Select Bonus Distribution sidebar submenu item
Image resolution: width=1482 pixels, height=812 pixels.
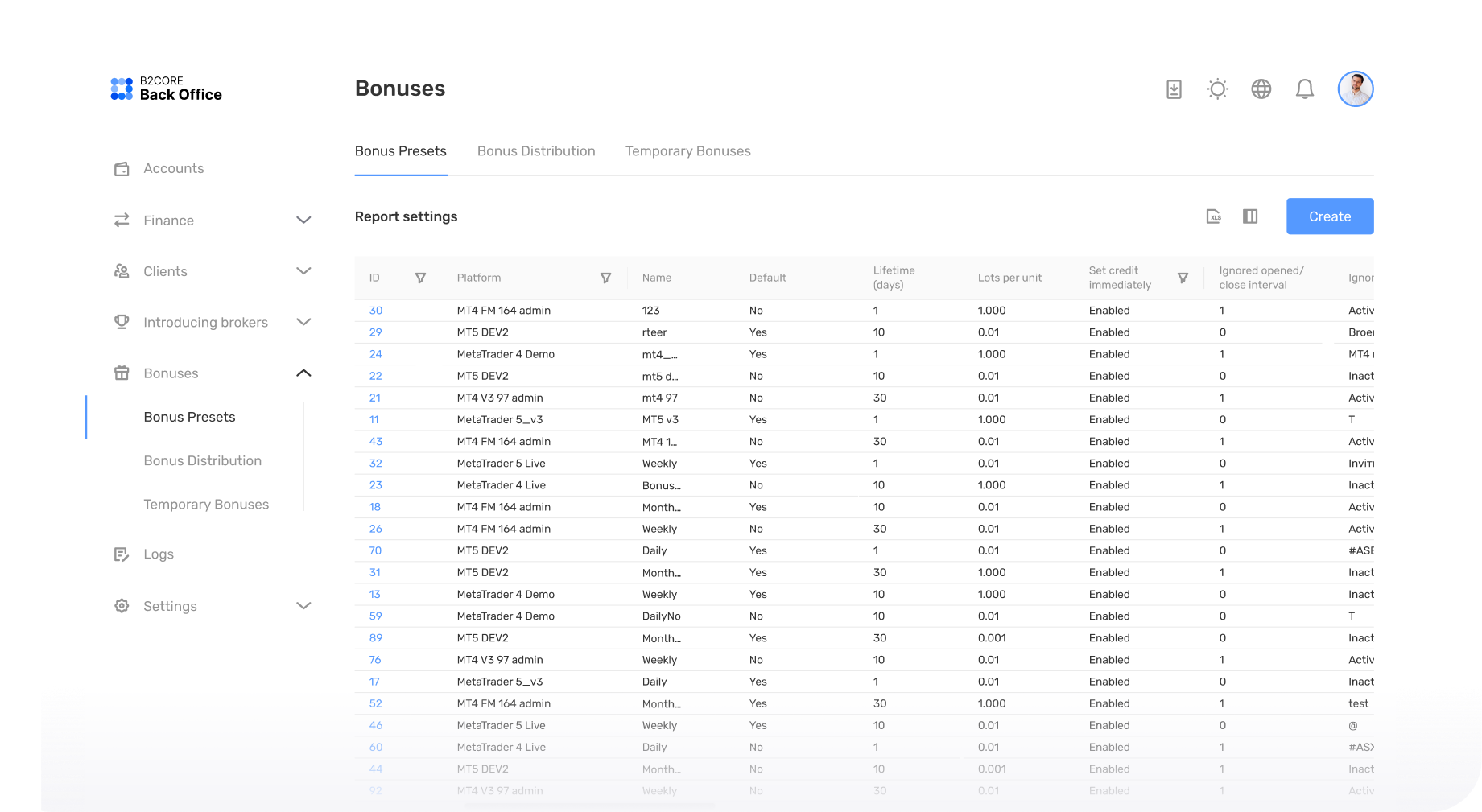tap(203, 460)
